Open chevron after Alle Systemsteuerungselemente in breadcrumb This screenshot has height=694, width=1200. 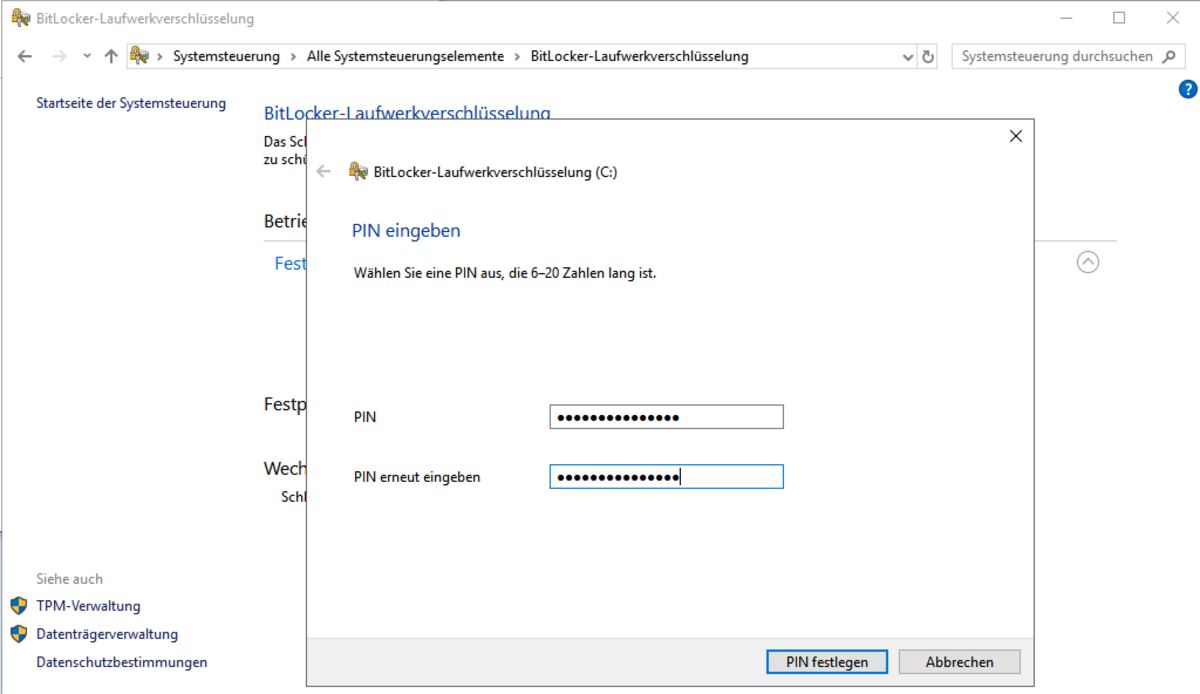coord(518,57)
